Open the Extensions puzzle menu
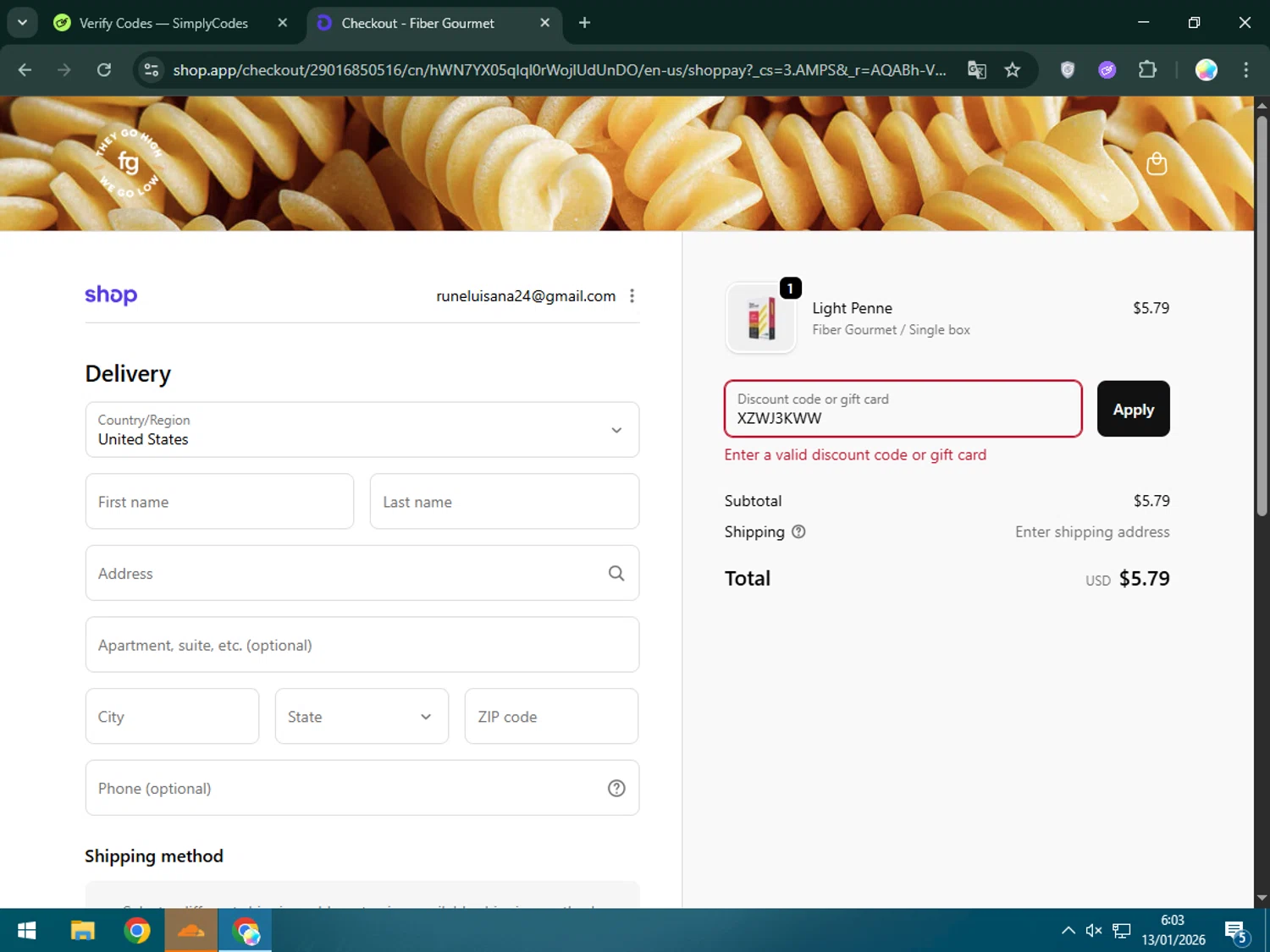Screen dimensions: 1270x952 (1147, 70)
